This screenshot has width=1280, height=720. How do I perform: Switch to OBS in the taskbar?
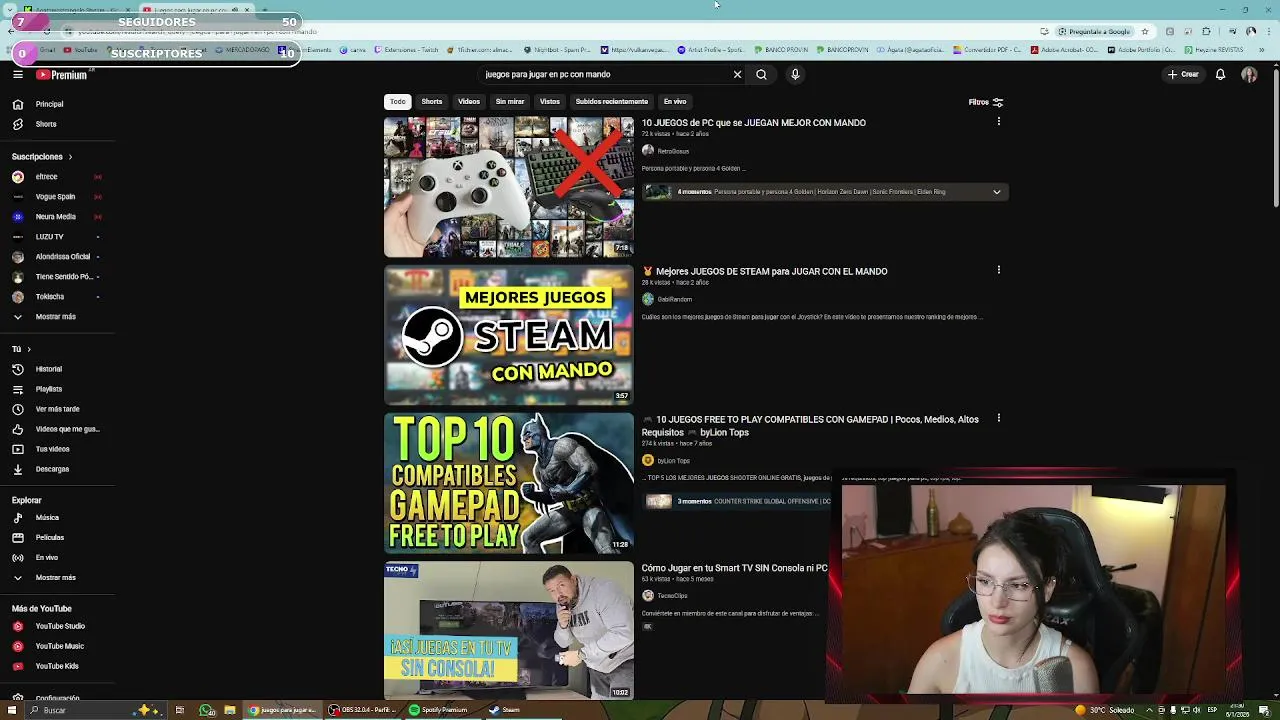[x=363, y=710]
